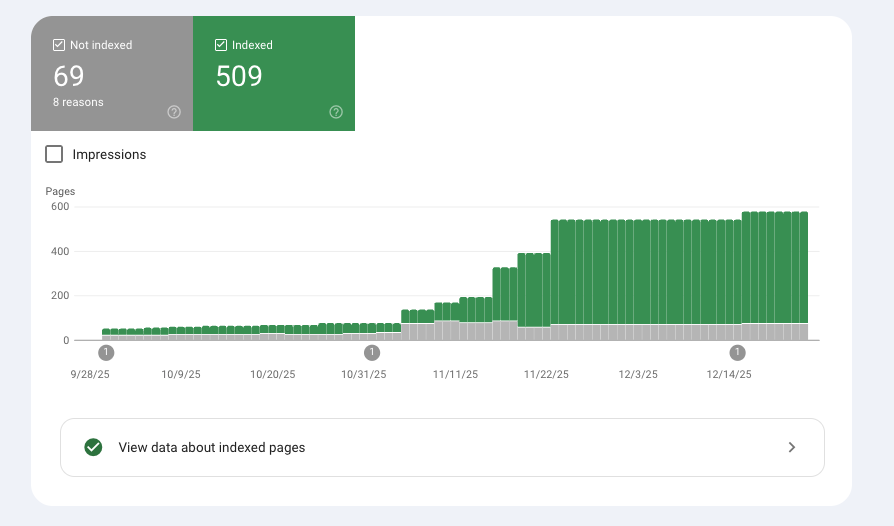Click the 11/11/25 date label
The image size is (894, 526).
[x=455, y=374]
